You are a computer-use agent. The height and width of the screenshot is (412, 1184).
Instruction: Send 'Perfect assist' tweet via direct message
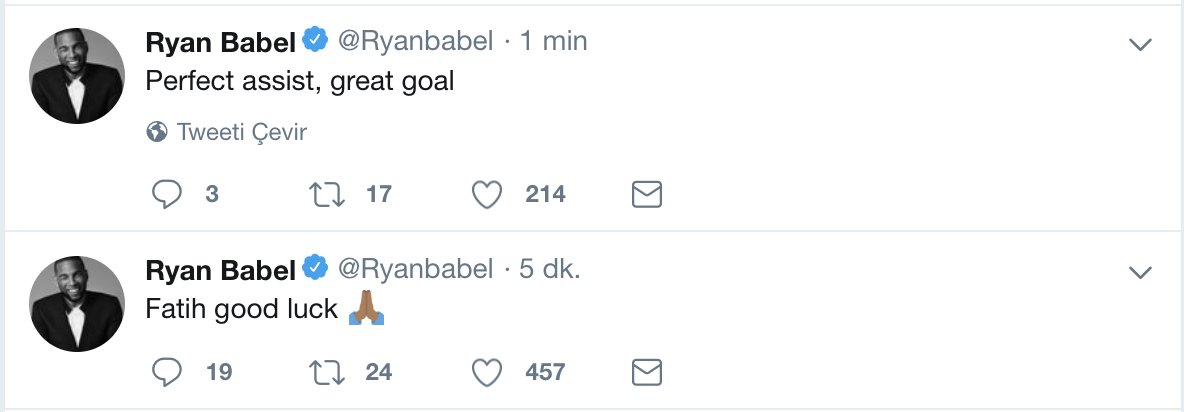tap(647, 194)
